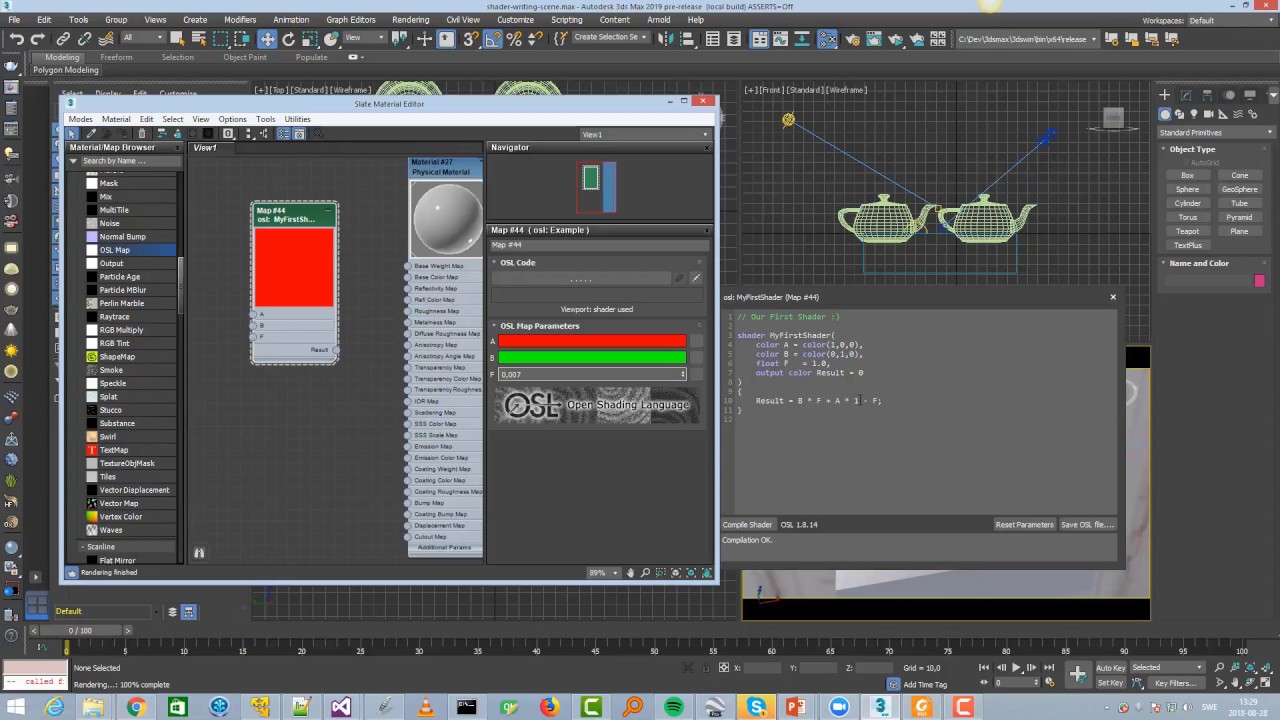Activate the Select and Move tool
This screenshot has width=1280, height=720.
point(267,39)
